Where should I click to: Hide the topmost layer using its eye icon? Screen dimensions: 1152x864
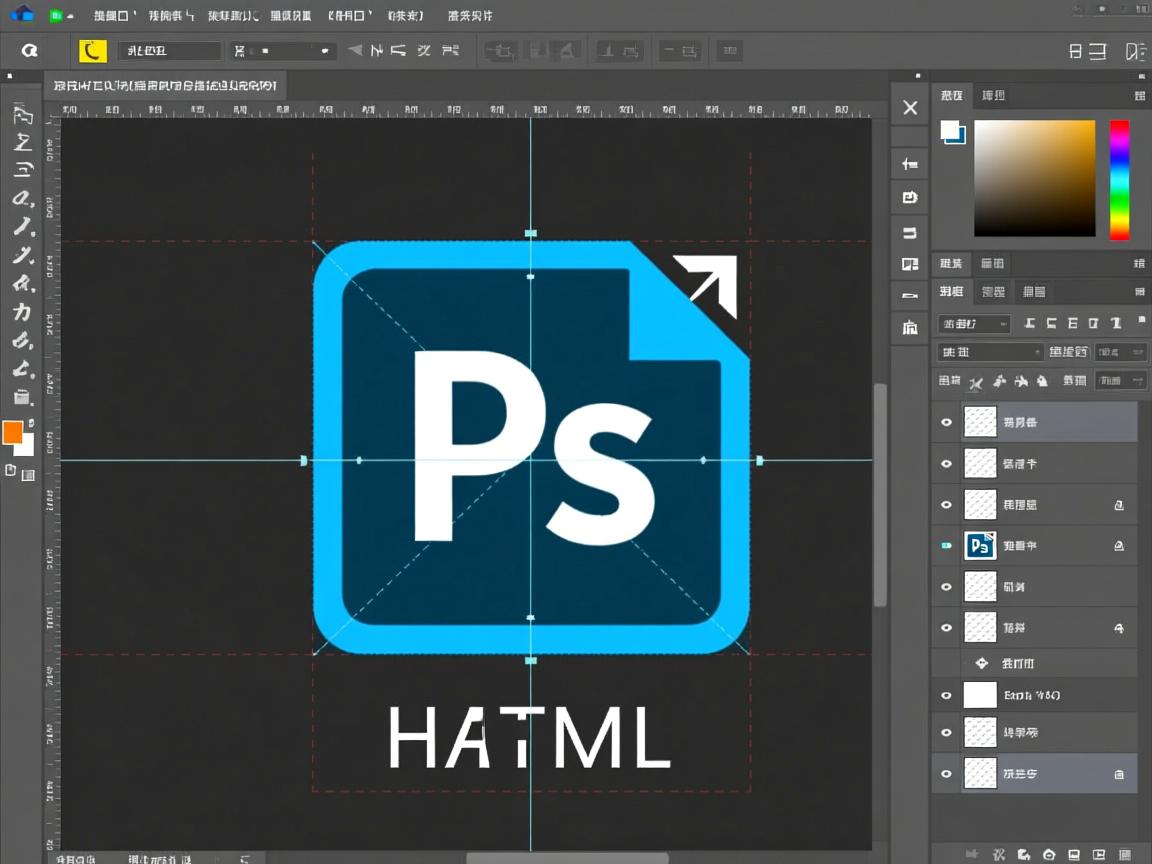(946, 422)
